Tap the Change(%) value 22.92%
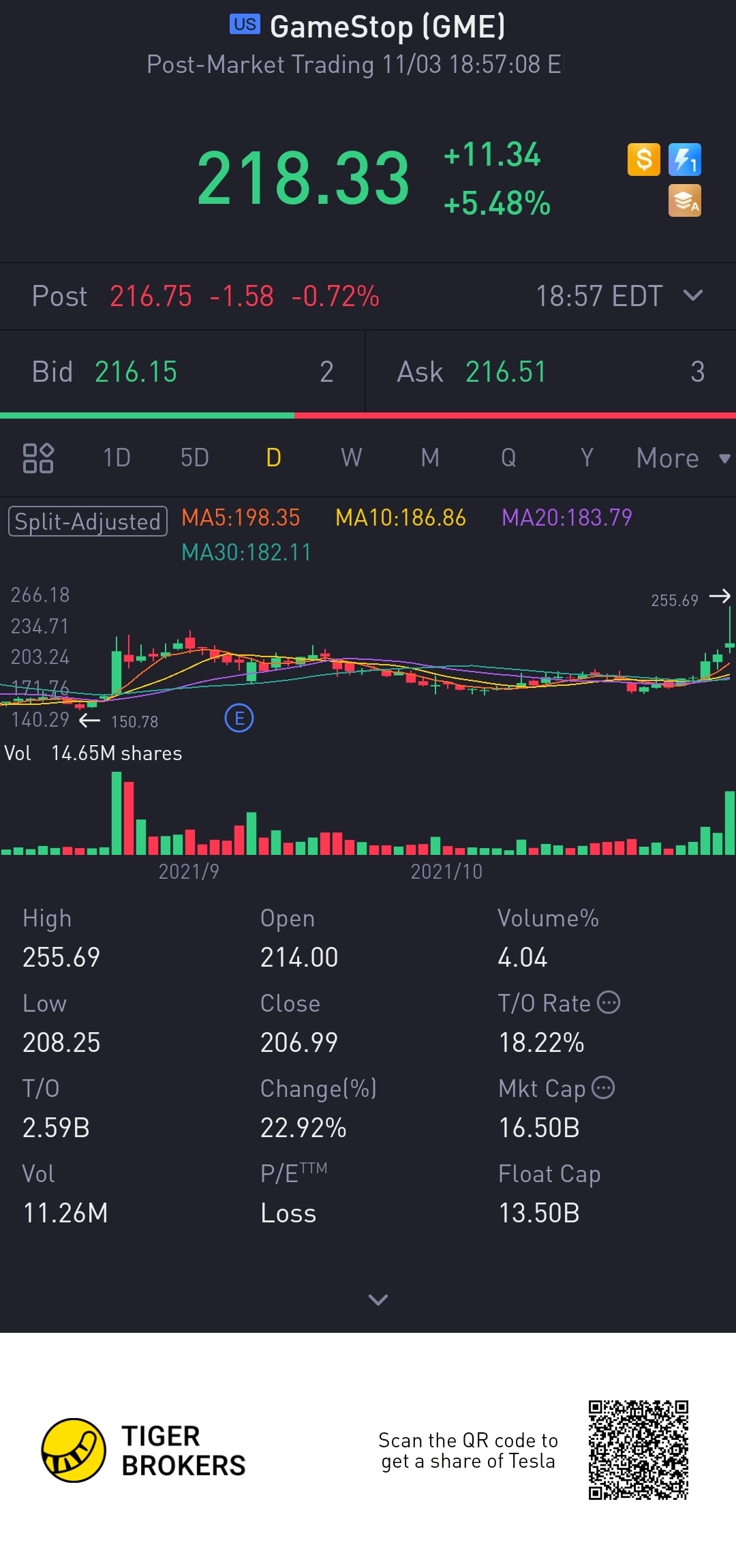Image resolution: width=736 pixels, height=1568 pixels. click(304, 1128)
